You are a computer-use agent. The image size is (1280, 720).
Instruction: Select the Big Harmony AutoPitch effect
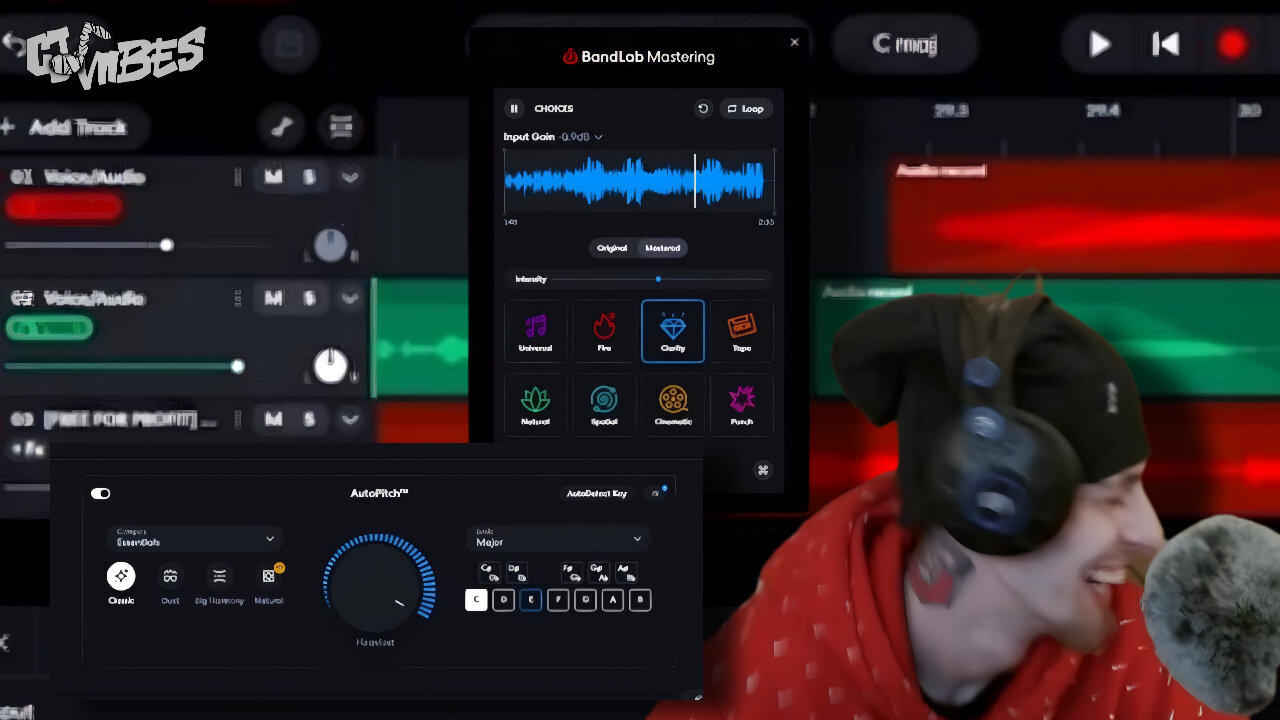(219, 583)
